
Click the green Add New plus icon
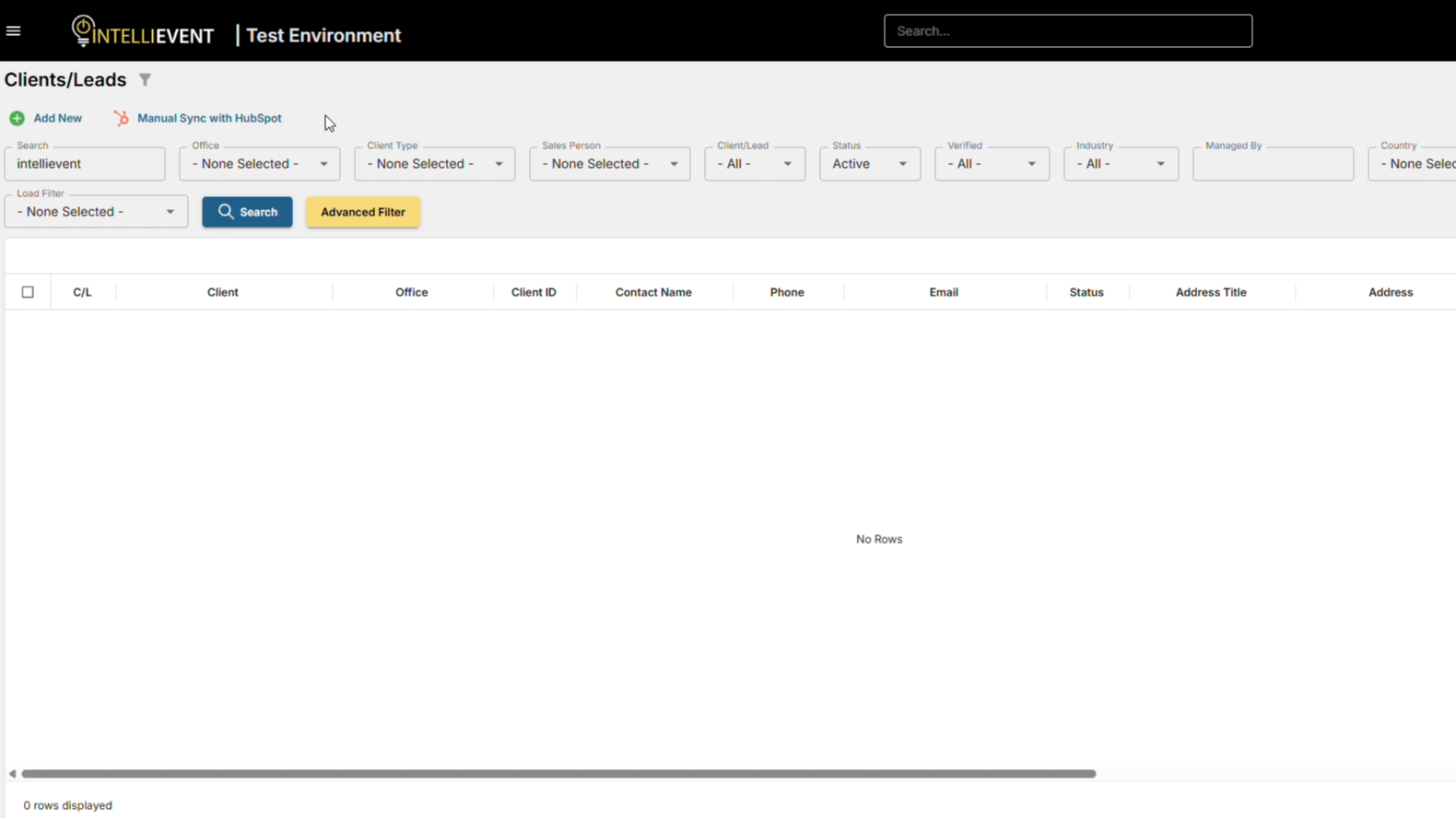pos(17,118)
